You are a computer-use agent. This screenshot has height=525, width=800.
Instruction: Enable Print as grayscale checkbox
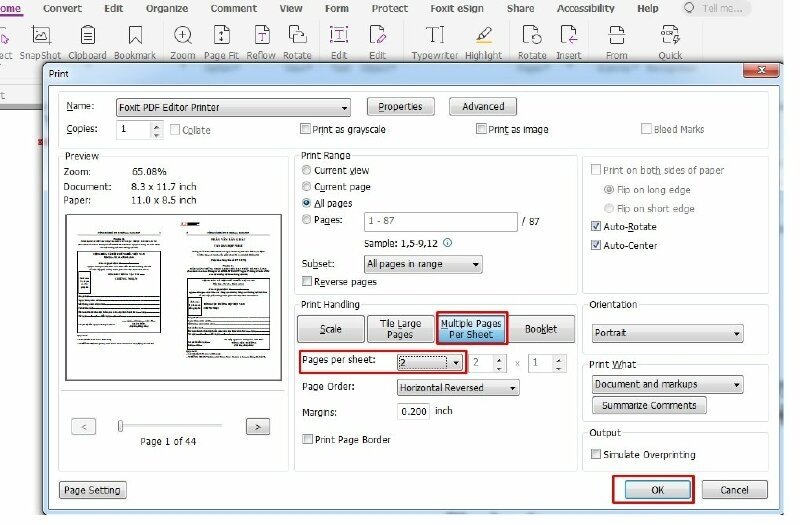(306, 129)
